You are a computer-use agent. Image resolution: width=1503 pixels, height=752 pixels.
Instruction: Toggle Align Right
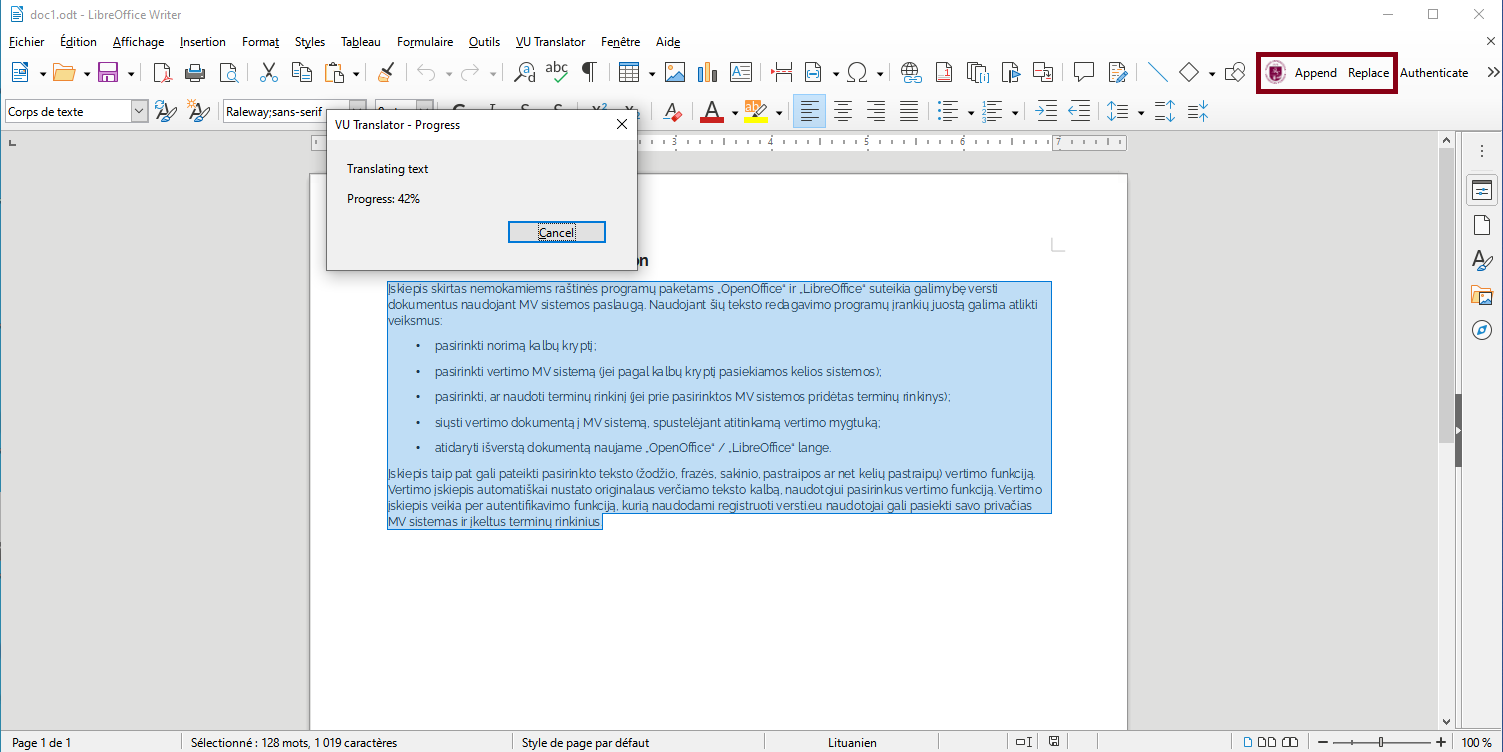(x=876, y=112)
